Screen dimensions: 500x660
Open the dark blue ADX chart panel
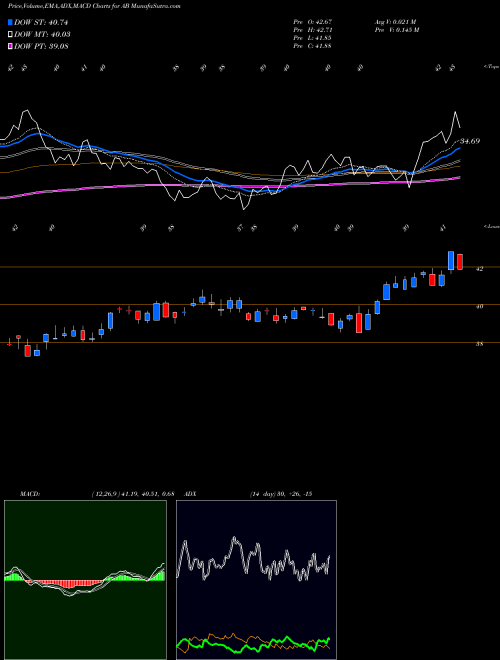tap(256, 580)
